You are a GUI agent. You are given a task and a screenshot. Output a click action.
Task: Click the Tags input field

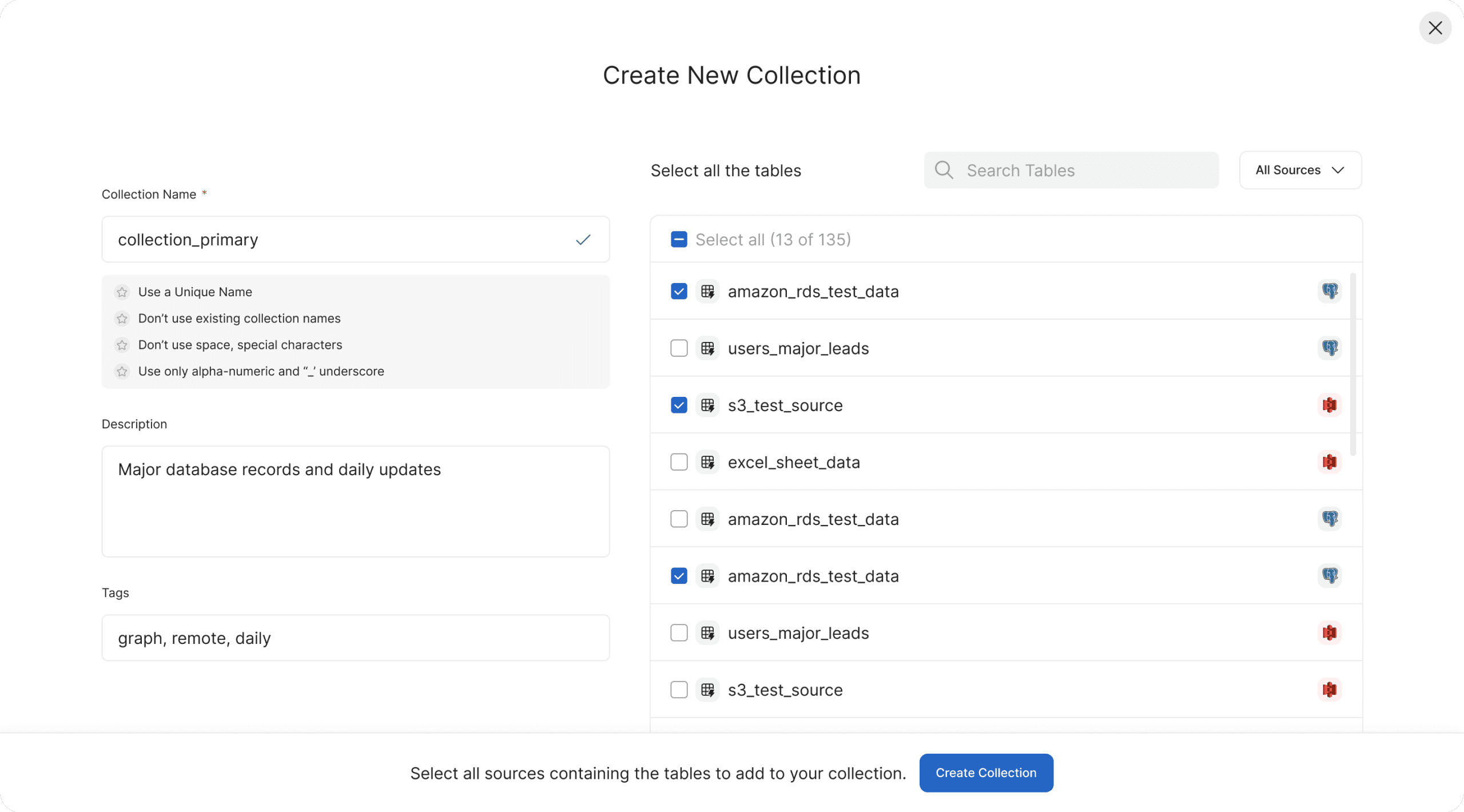pos(355,638)
